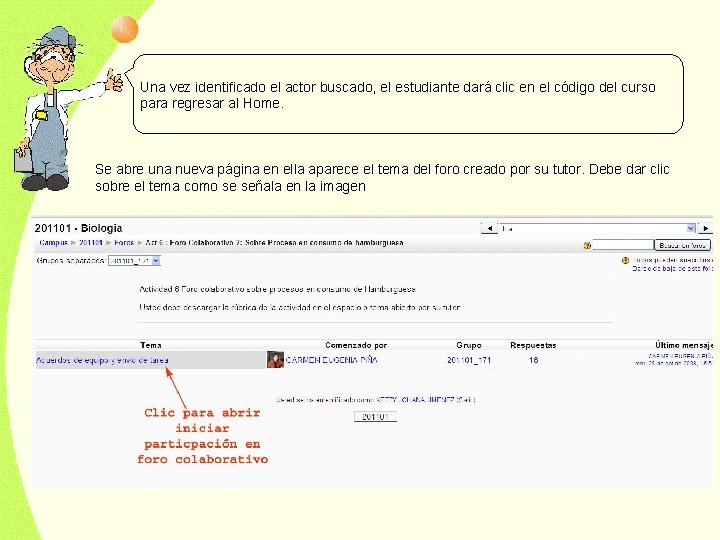The width and height of the screenshot is (720, 540).
Task: Open Foros breadcrumb link
Action: [x=124, y=242]
